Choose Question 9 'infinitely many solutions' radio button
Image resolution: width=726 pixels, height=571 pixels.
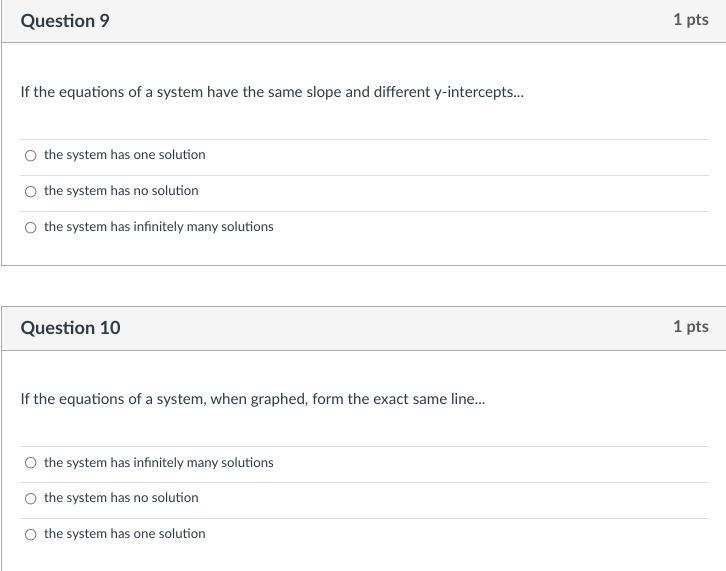[30, 227]
